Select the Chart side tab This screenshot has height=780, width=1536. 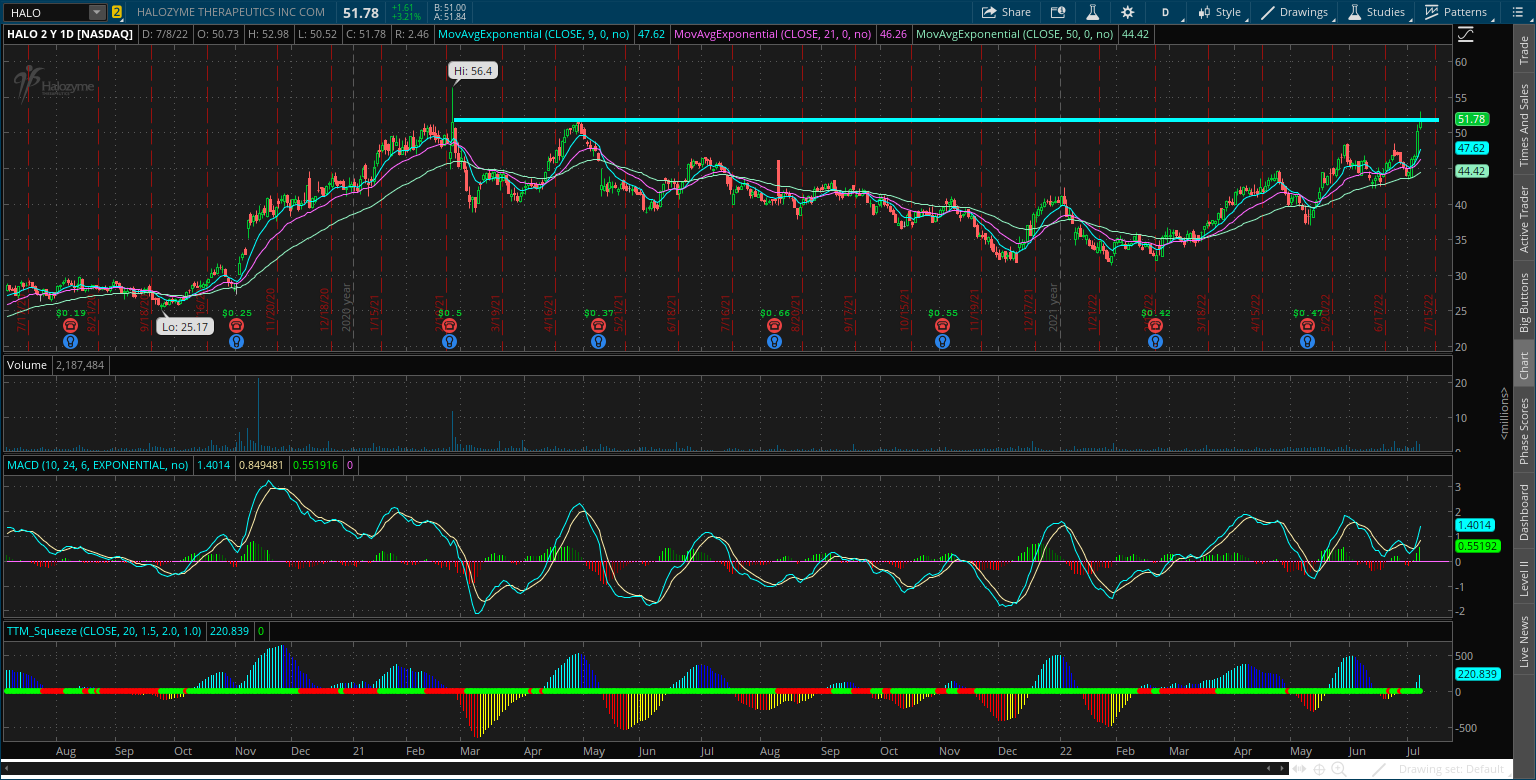point(1524,366)
